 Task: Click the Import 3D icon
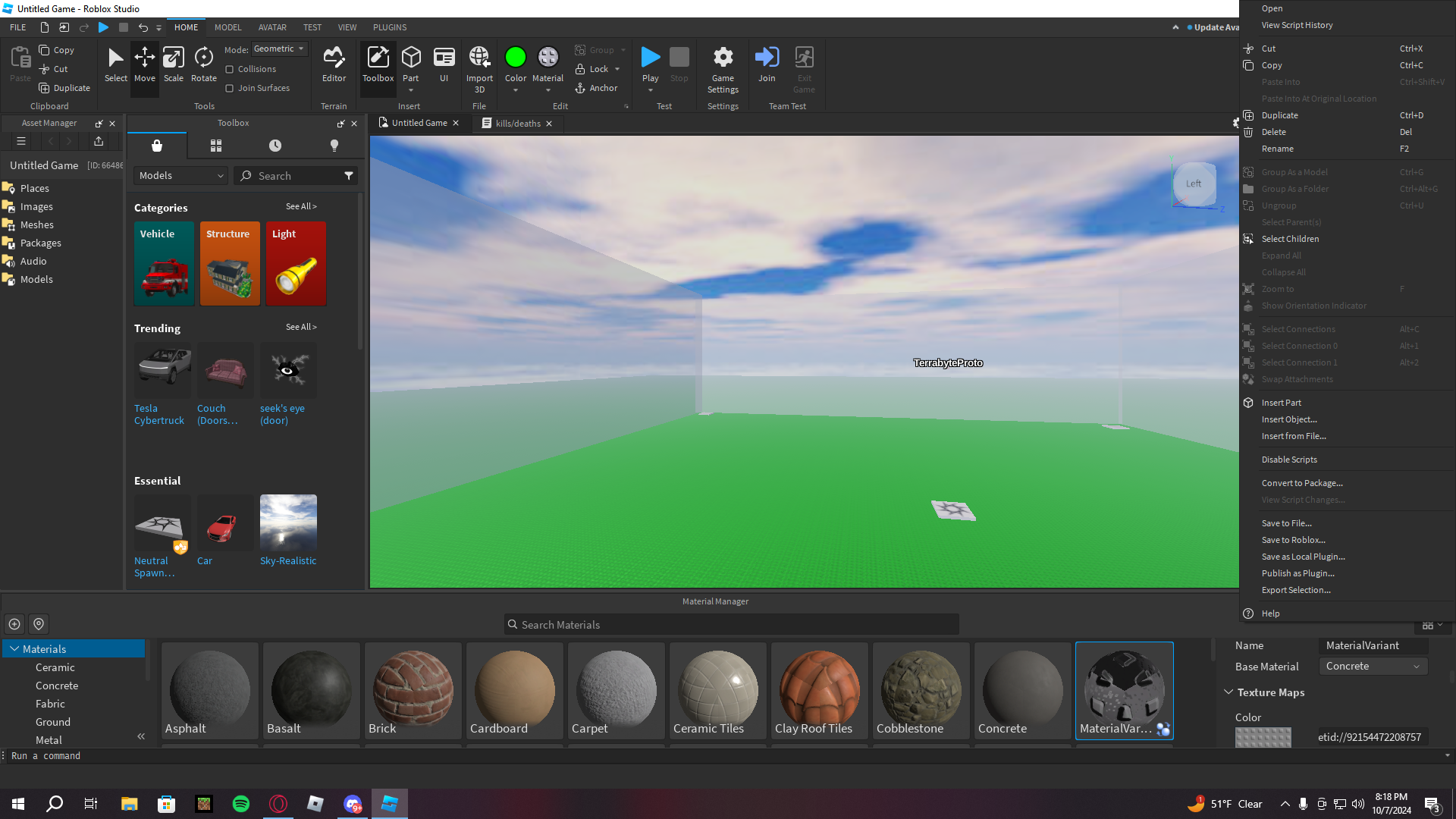pyautogui.click(x=479, y=58)
